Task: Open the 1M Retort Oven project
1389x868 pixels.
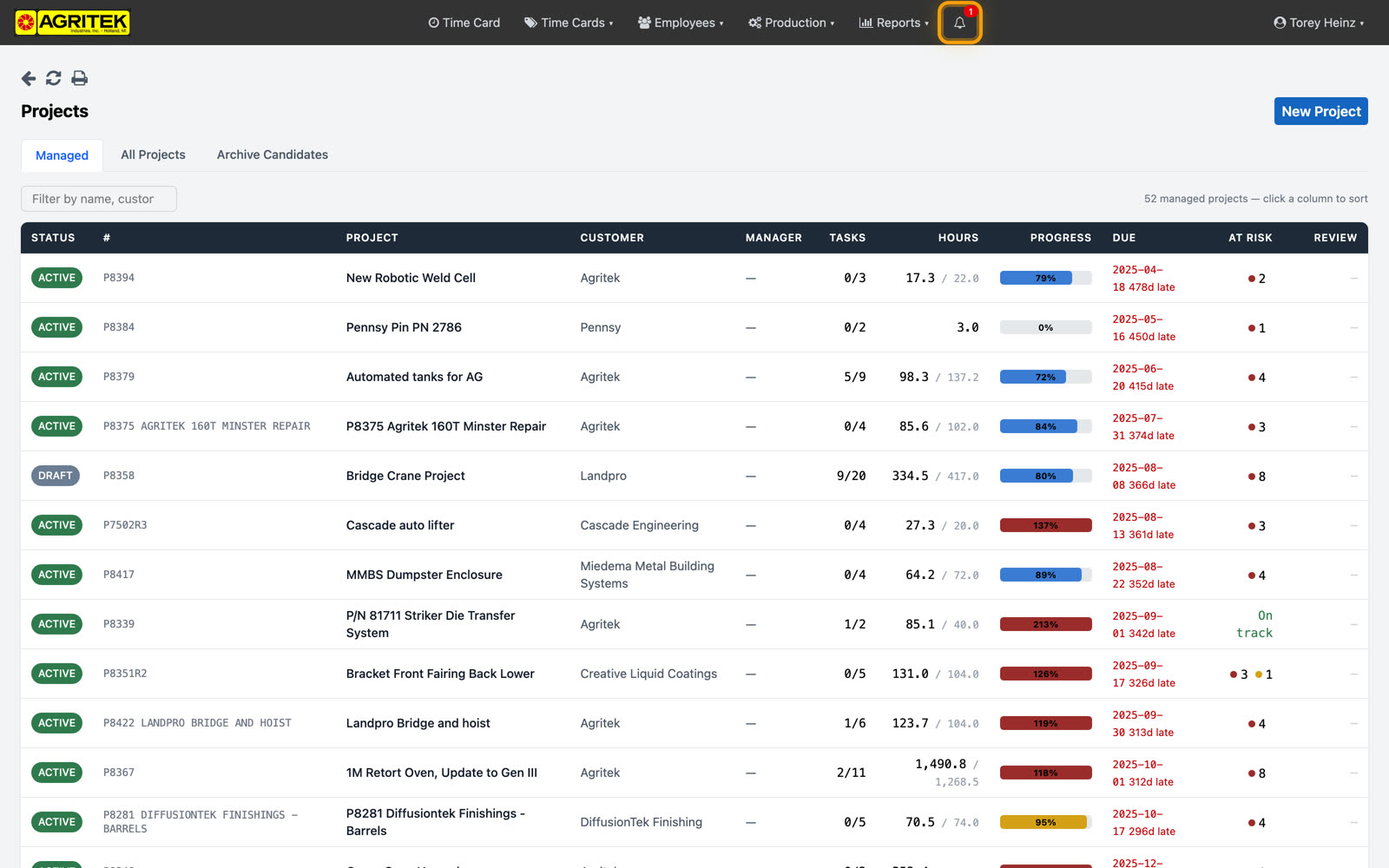Action: (x=441, y=773)
